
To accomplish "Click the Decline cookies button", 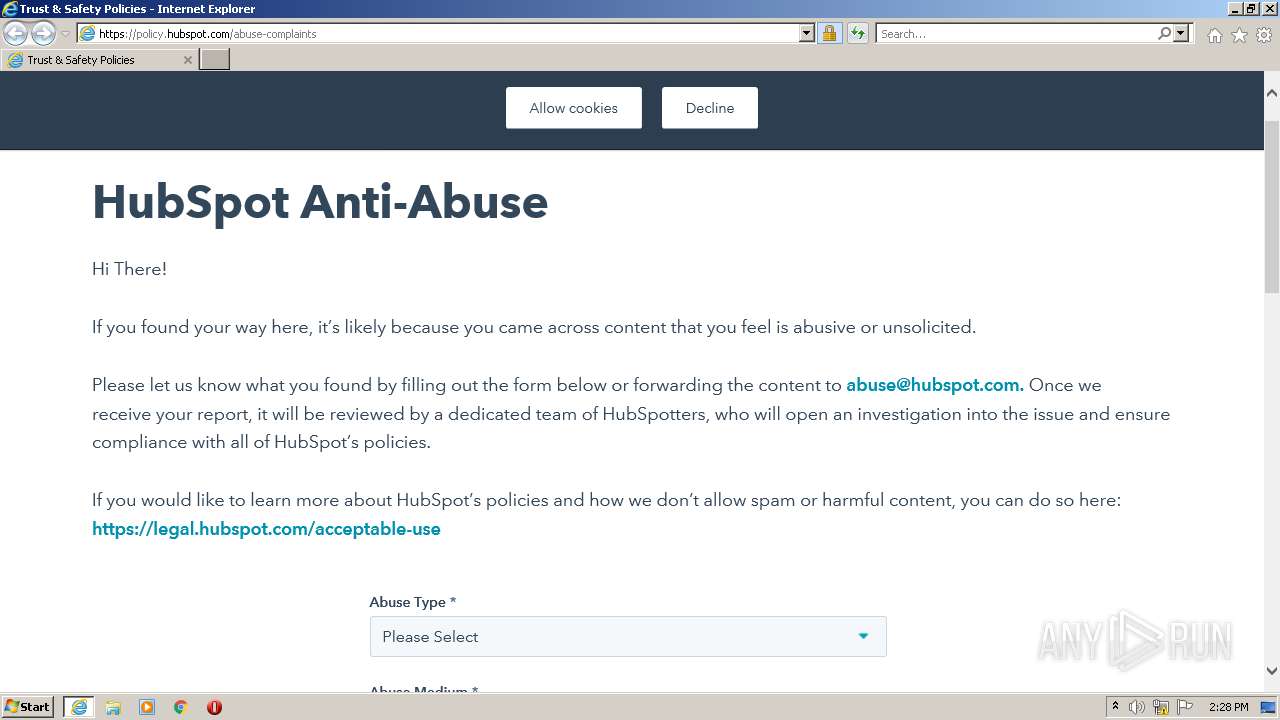I will [710, 108].
